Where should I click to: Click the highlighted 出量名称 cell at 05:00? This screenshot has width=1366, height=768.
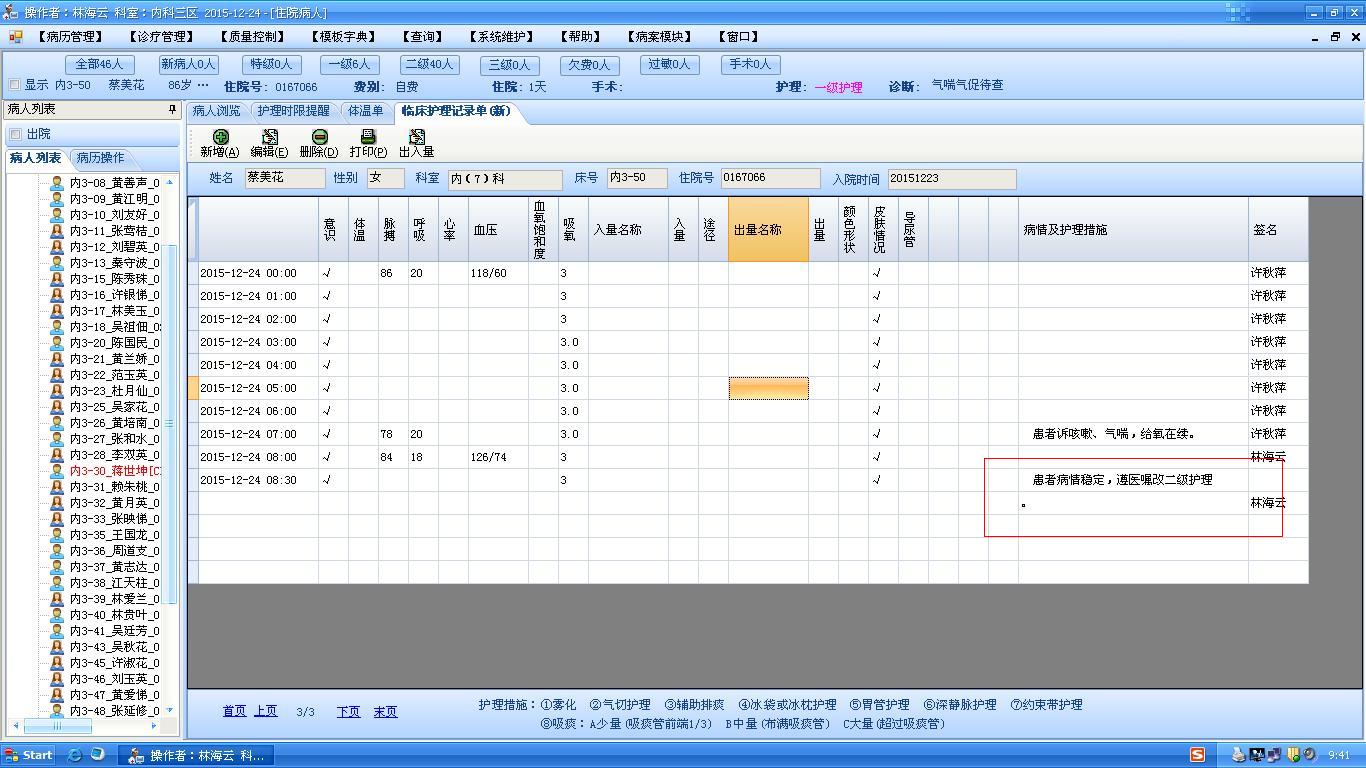tap(768, 388)
